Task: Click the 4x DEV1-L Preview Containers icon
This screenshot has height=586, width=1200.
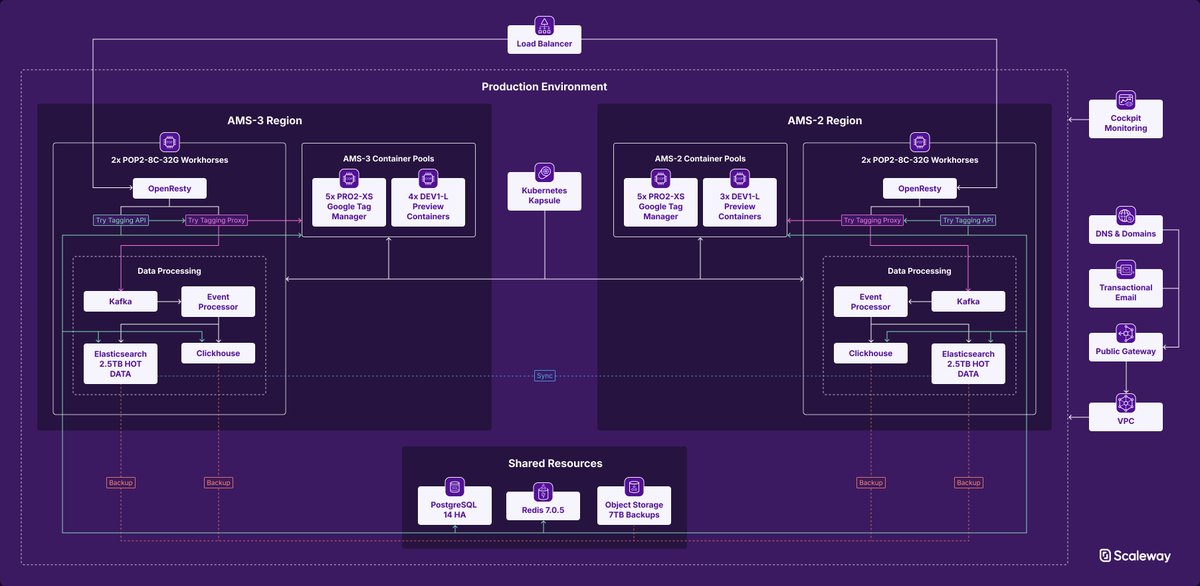Action: (x=428, y=179)
